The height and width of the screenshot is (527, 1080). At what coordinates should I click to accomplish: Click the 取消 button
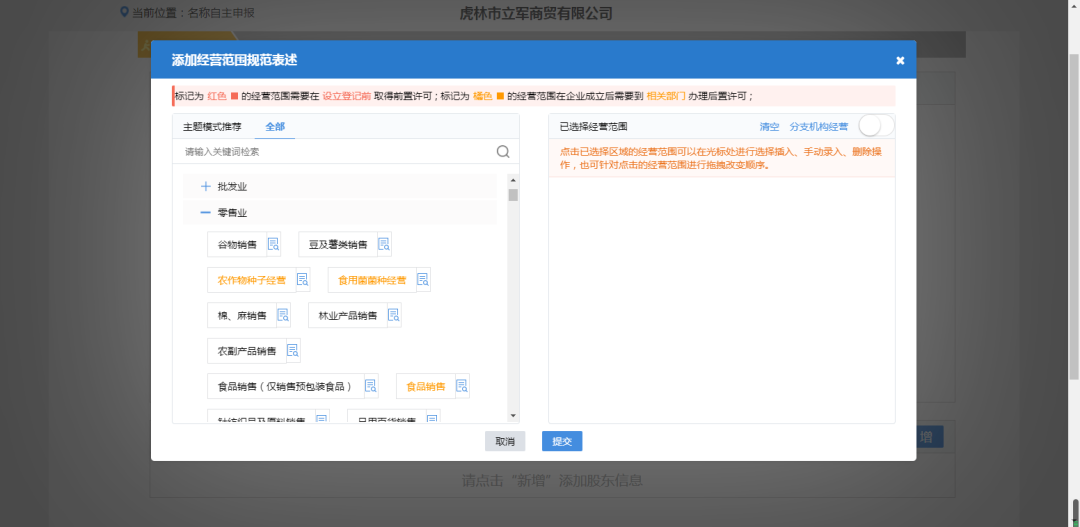(x=505, y=442)
